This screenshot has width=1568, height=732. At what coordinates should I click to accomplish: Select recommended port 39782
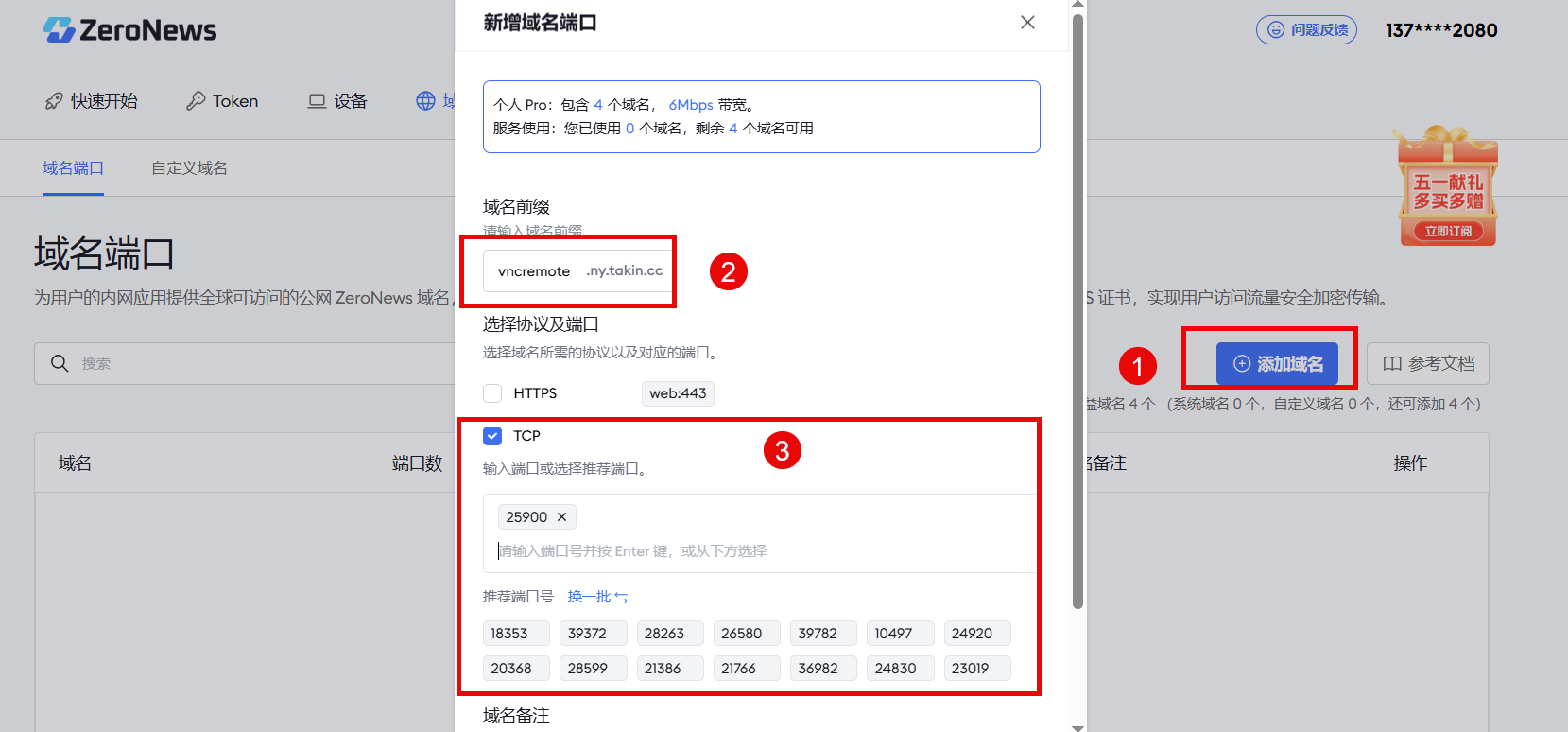click(x=823, y=634)
